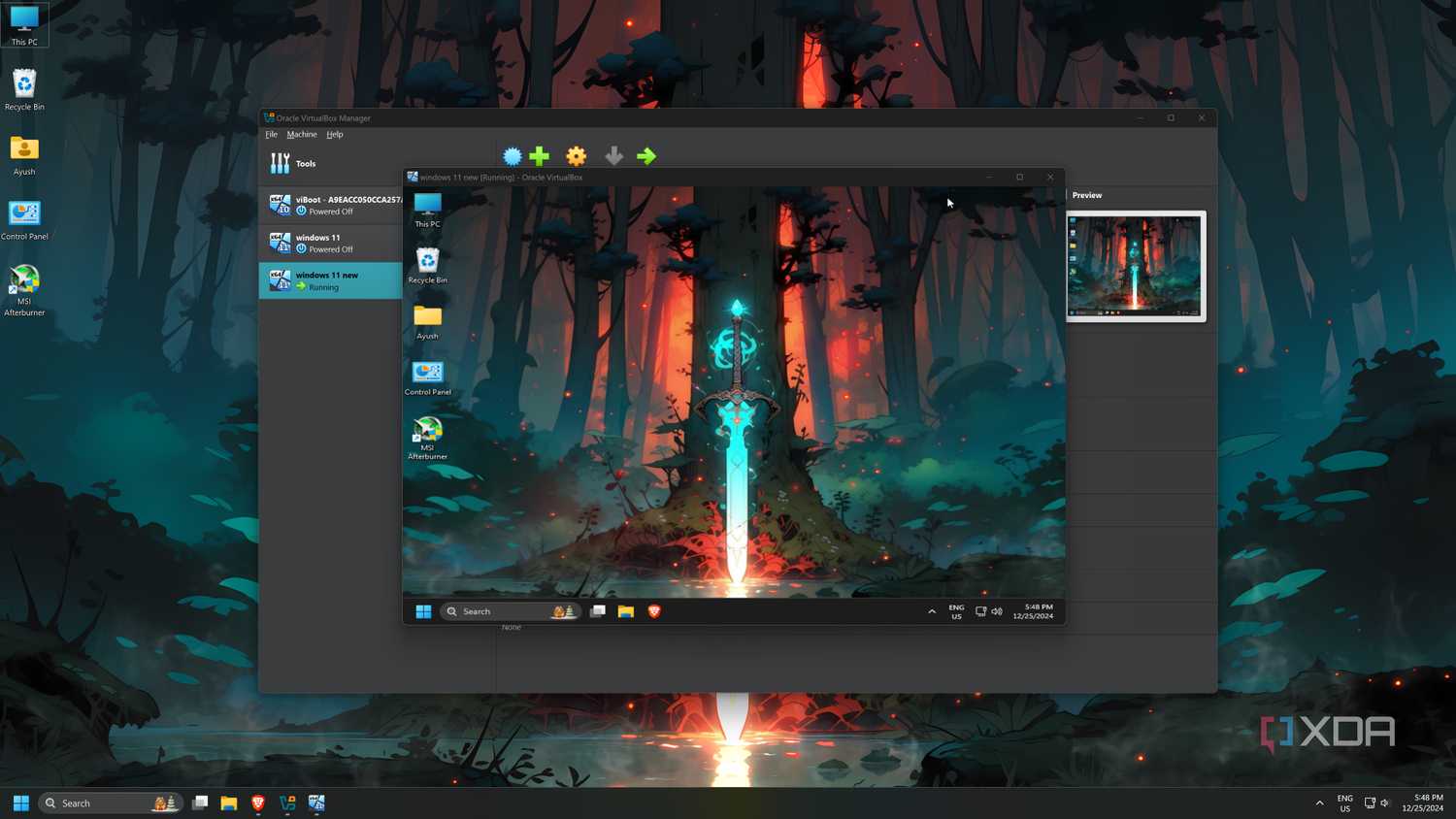1456x819 pixels.
Task: Expand hidden tray icons in the VM taskbar
Action: click(x=932, y=611)
